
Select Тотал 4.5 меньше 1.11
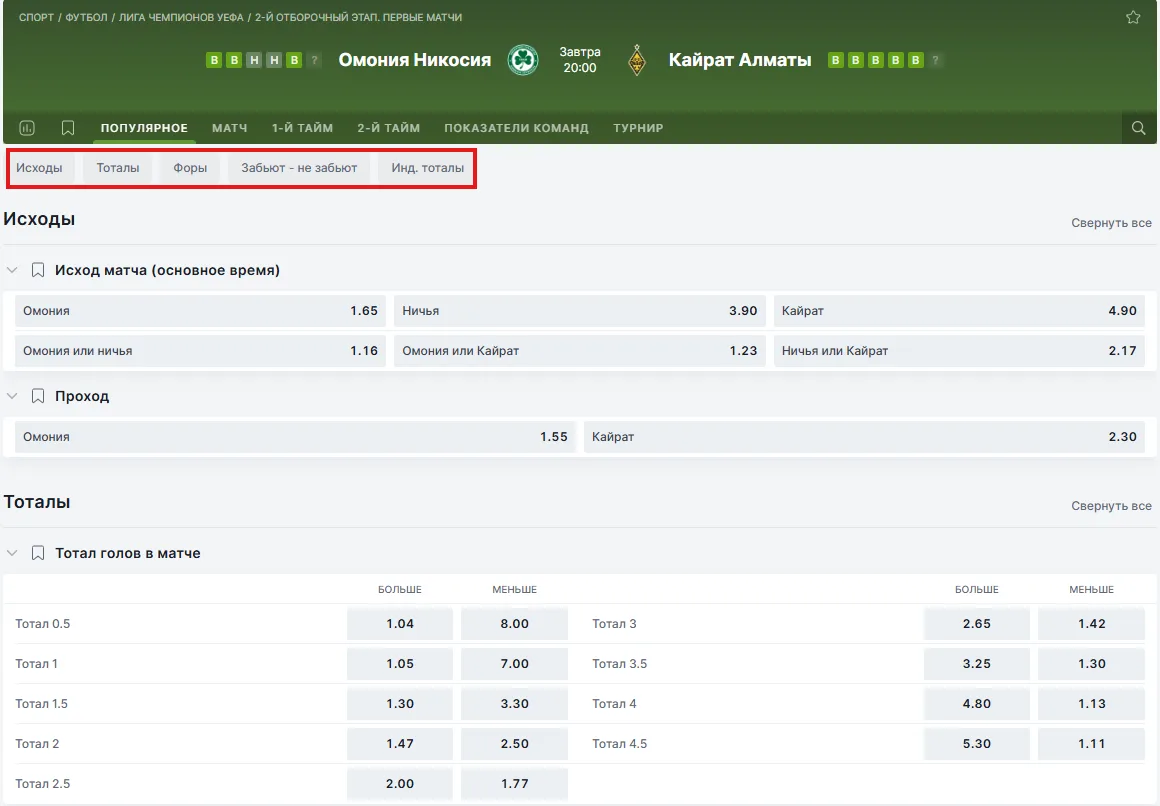coord(1091,744)
